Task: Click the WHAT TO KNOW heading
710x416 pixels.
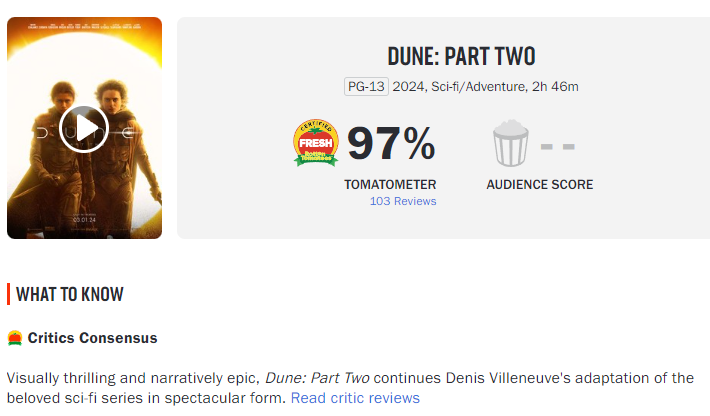Action: point(70,294)
